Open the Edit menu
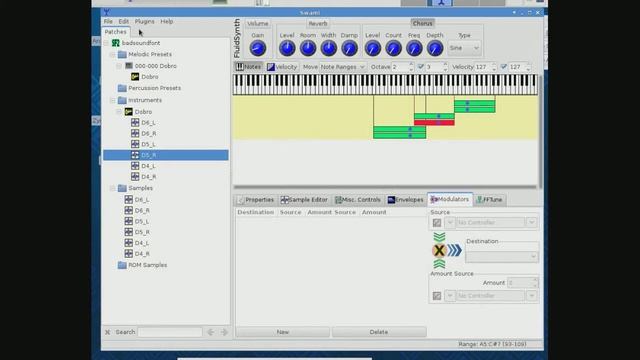 124,21
